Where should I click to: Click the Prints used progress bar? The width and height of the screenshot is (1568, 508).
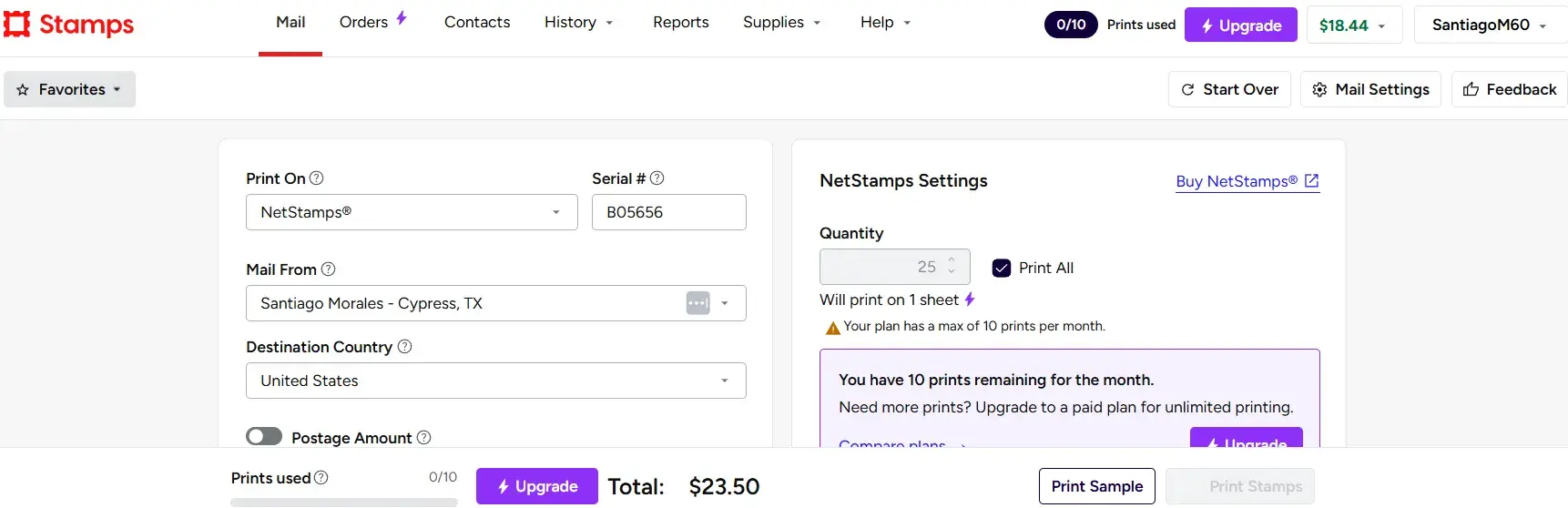pyautogui.click(x=344, y=502)
